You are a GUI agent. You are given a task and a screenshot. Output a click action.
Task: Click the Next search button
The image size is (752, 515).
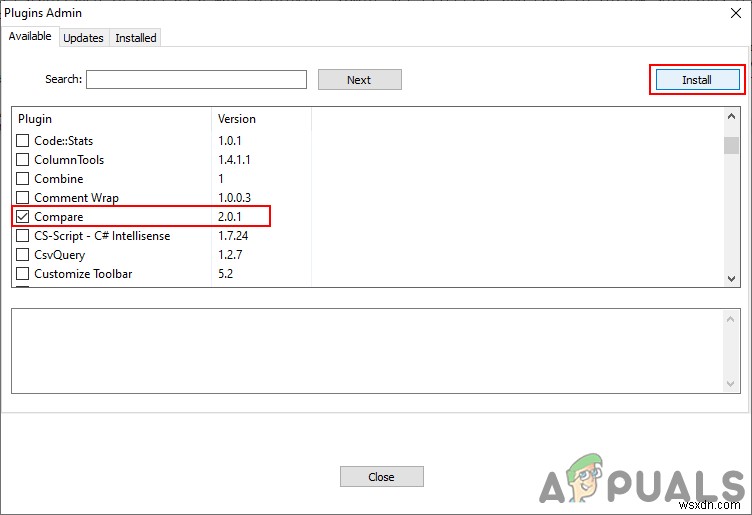(x=360, y=80)
